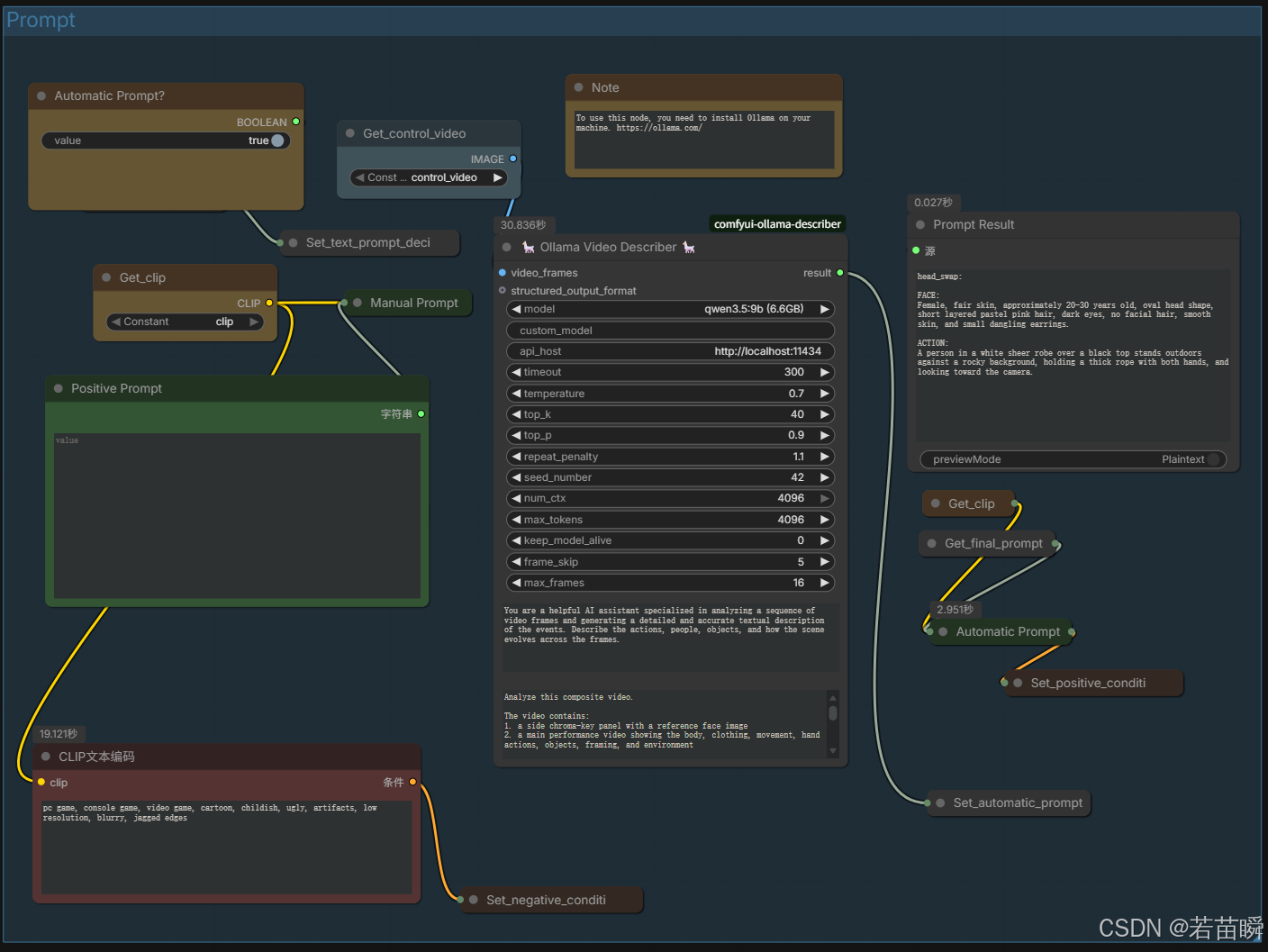Click the Set_negative_conditi node's title dot
Screen dimensions: 1268x952
[474, 900]
